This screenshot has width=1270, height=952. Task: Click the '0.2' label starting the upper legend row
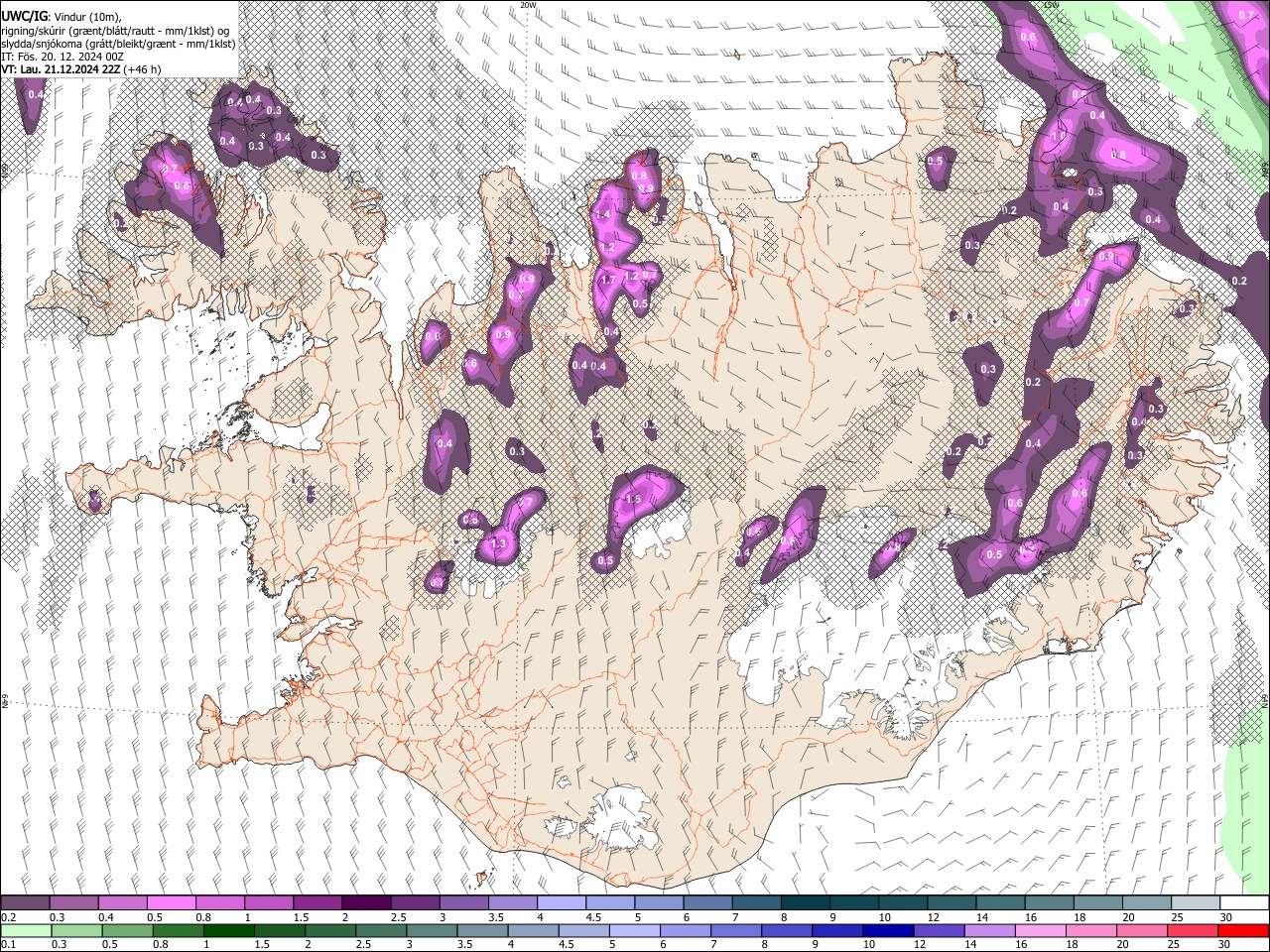pos(8,917)
